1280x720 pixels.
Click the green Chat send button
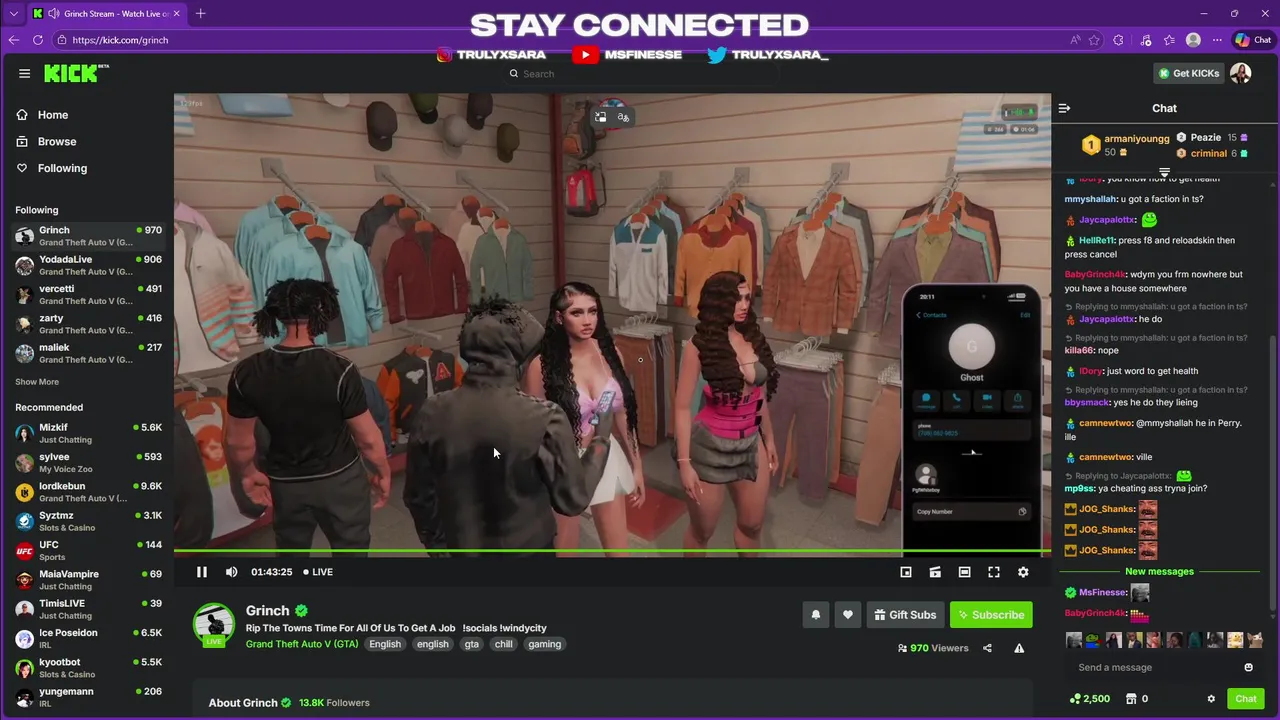pos(1246,699)
